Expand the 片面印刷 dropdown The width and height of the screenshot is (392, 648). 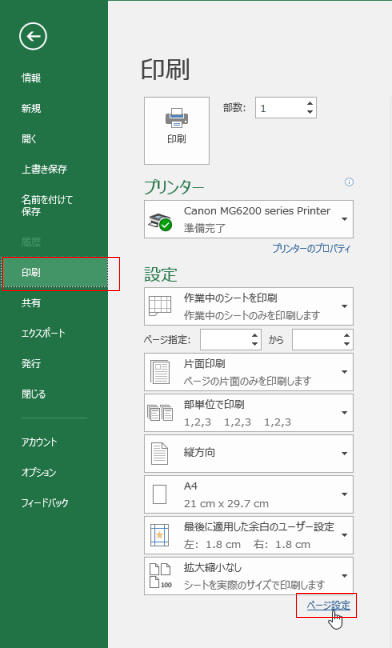coord(249,372)
